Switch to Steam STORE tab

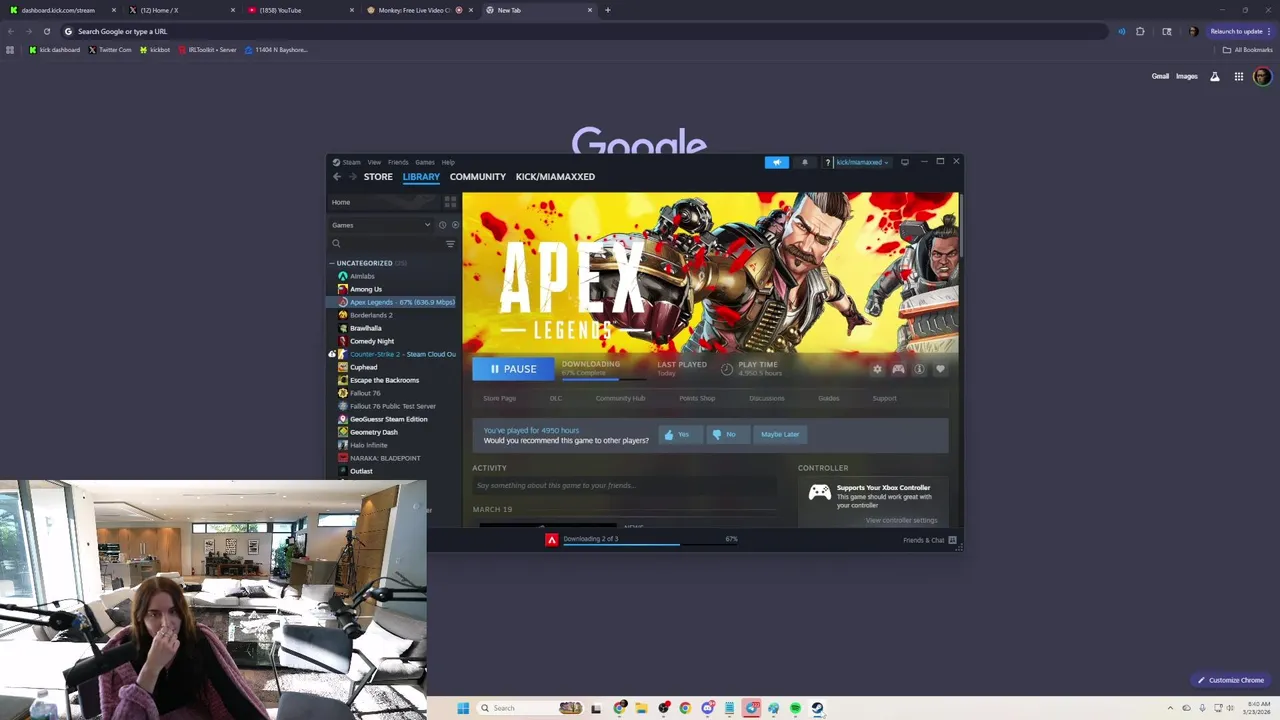[x=378, y=177]
